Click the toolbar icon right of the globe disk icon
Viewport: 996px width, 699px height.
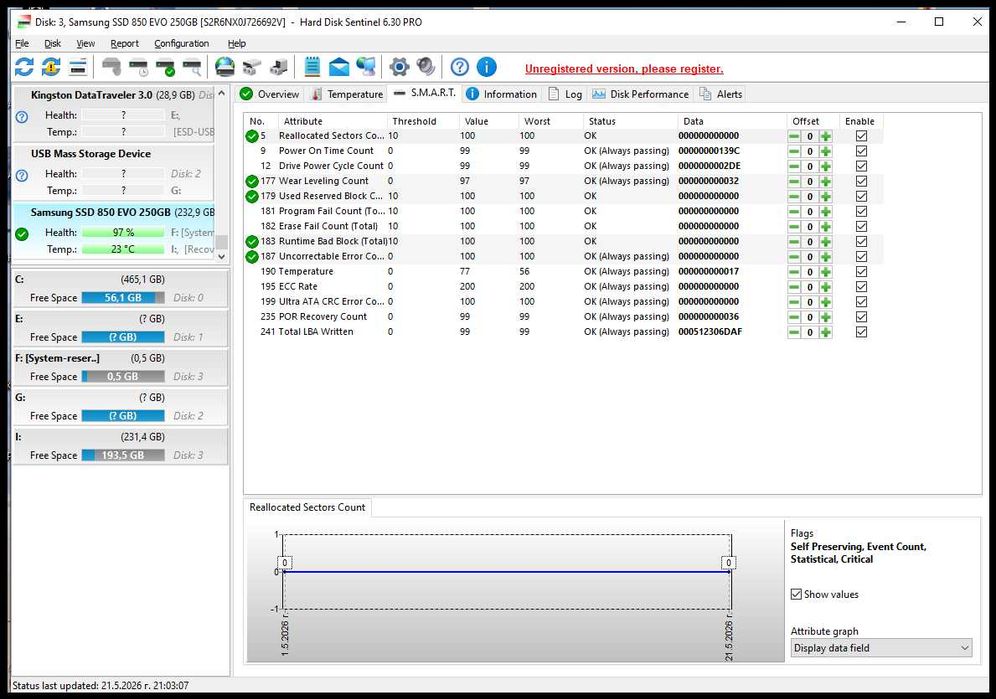pos(252,67)
